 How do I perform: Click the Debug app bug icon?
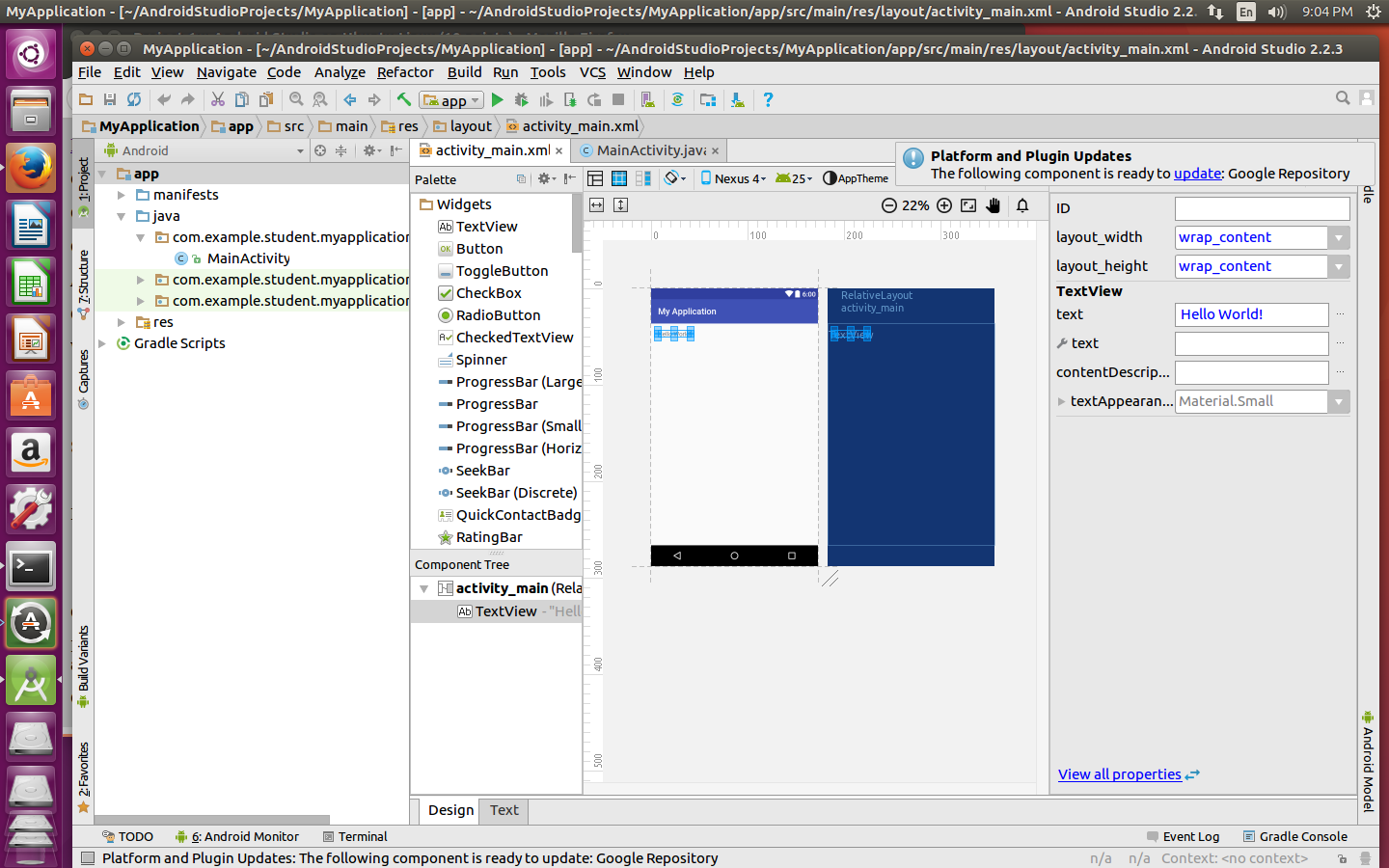[521, 99]
